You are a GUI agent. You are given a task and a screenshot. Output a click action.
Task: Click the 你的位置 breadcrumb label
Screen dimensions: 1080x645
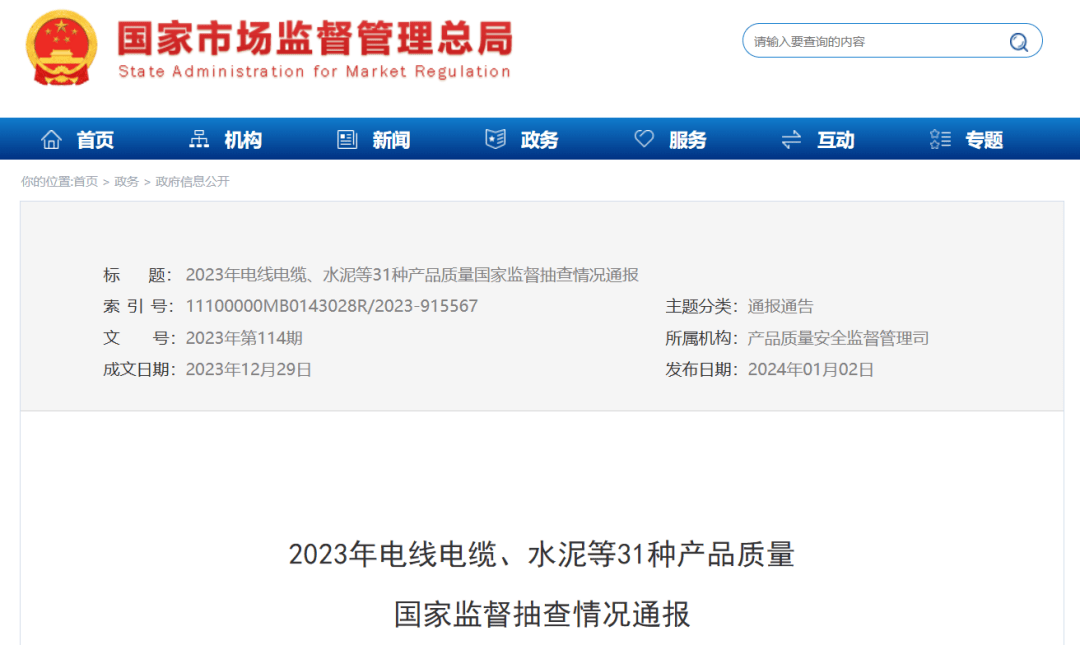tap(45, 181)
